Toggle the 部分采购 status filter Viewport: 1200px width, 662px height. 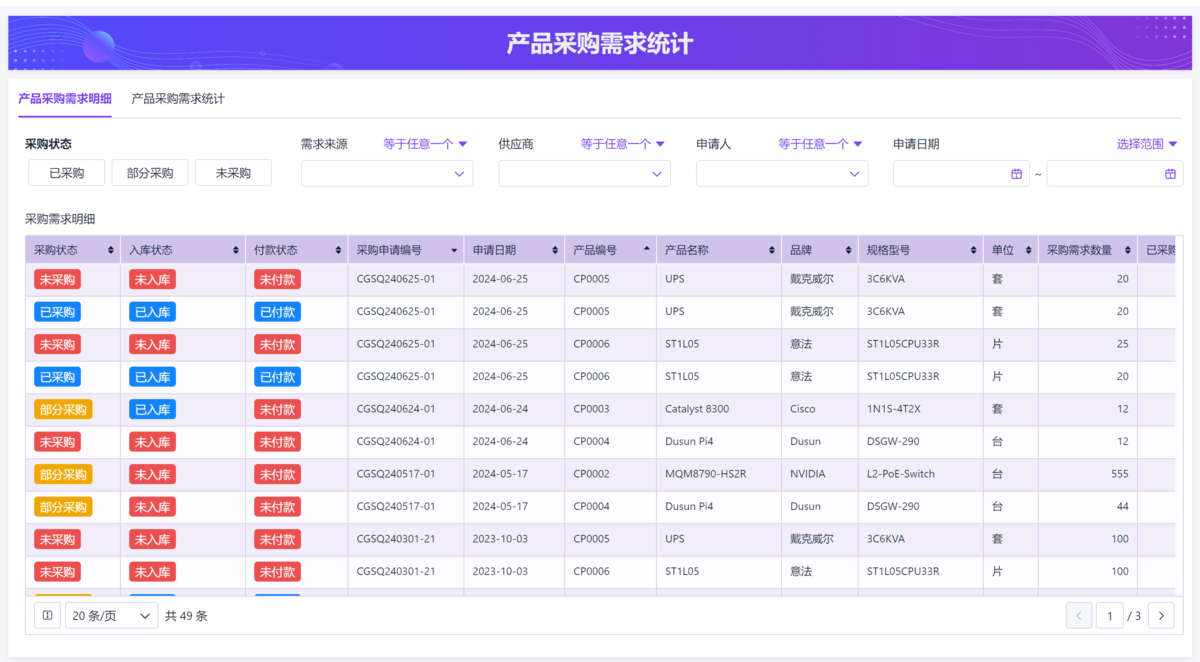tap(150, 173)
